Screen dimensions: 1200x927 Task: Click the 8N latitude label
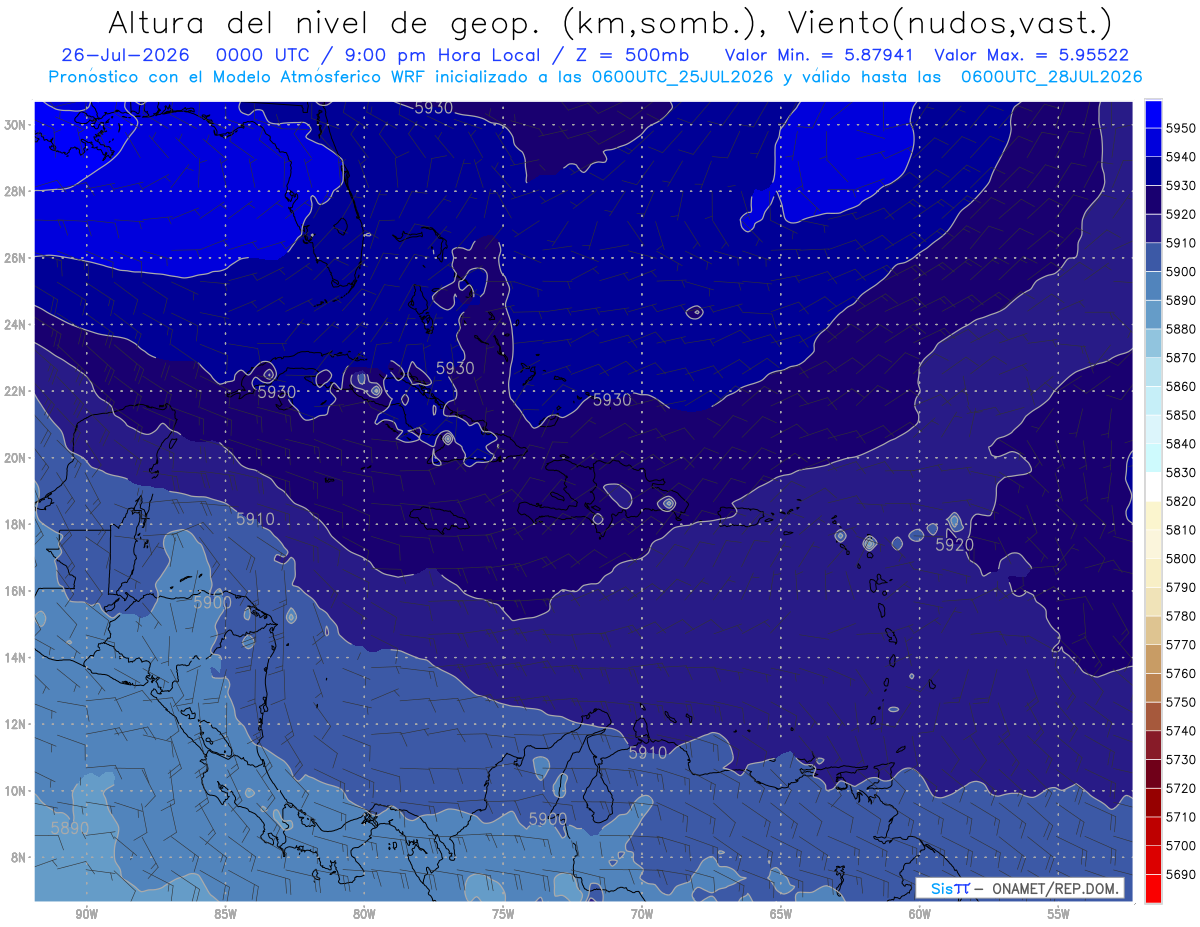click(x=20, y=857)
